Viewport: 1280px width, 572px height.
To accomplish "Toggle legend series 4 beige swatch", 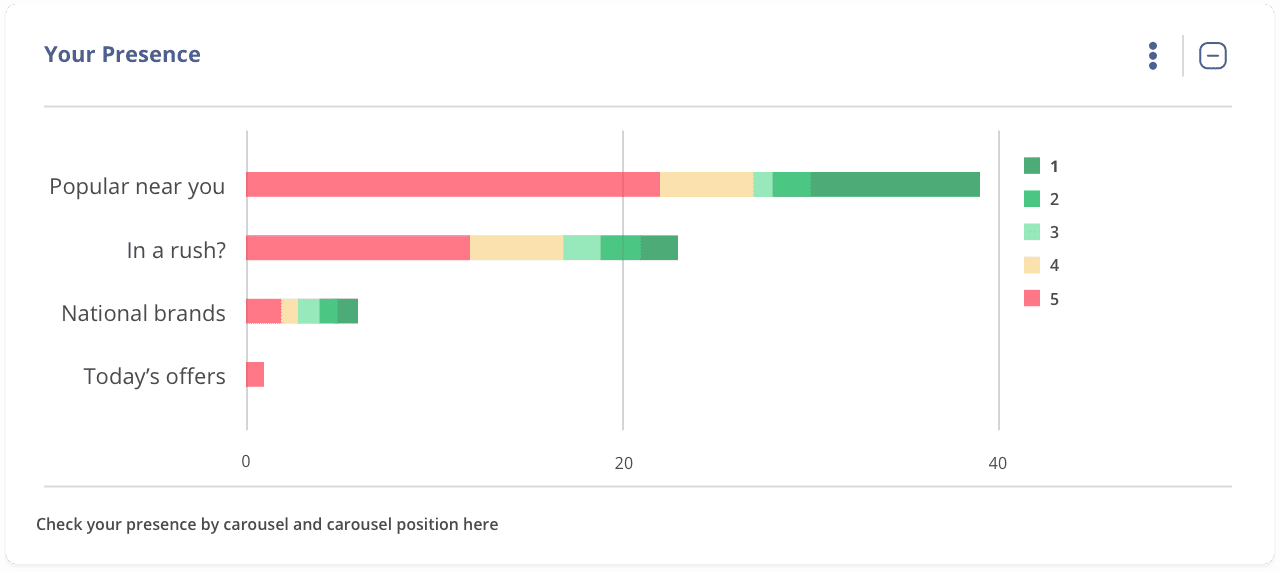I will click(x=1032, y=265).
